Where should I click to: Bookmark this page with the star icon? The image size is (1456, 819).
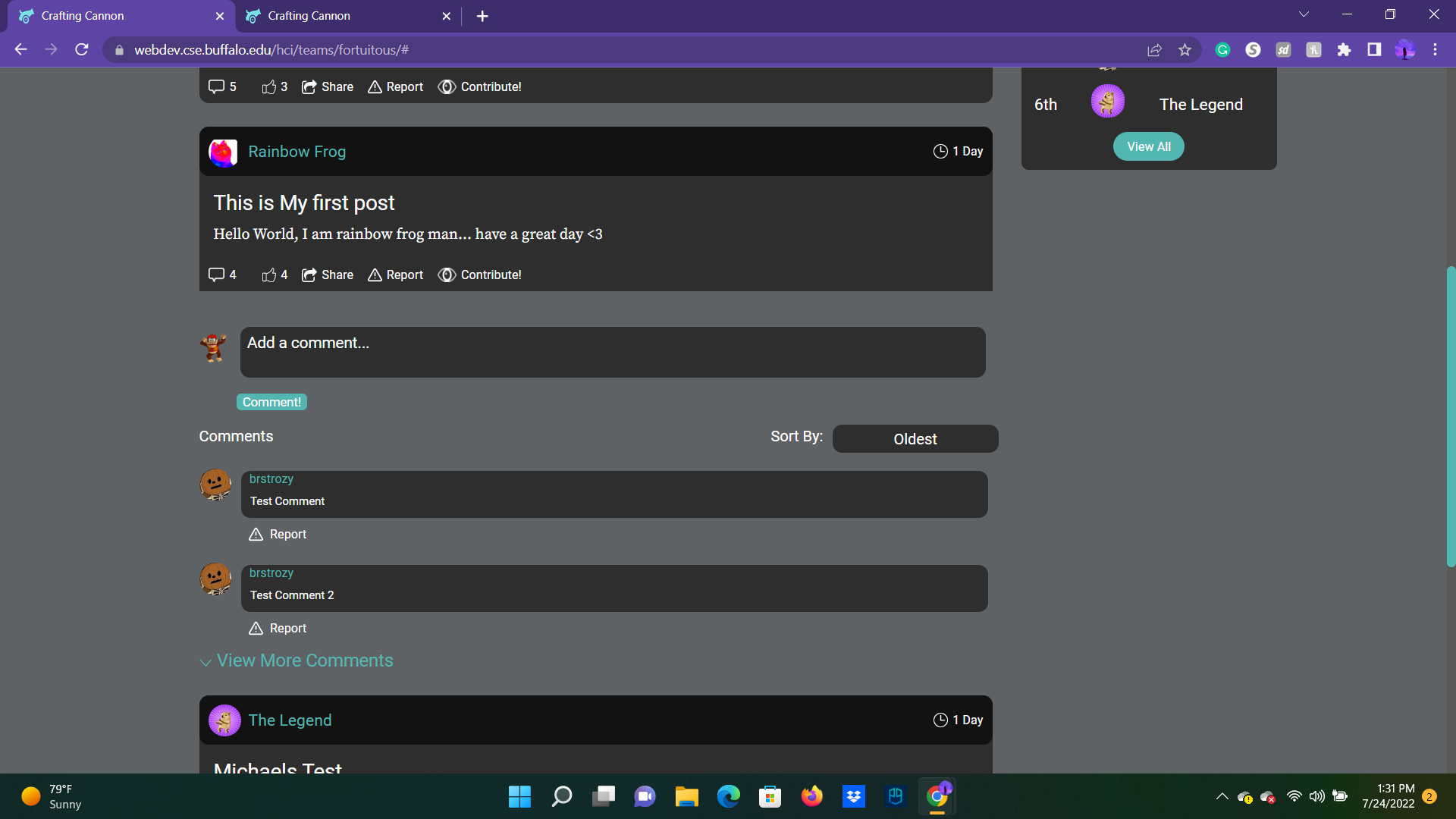pyautogui.click(x=1185, y=50)
